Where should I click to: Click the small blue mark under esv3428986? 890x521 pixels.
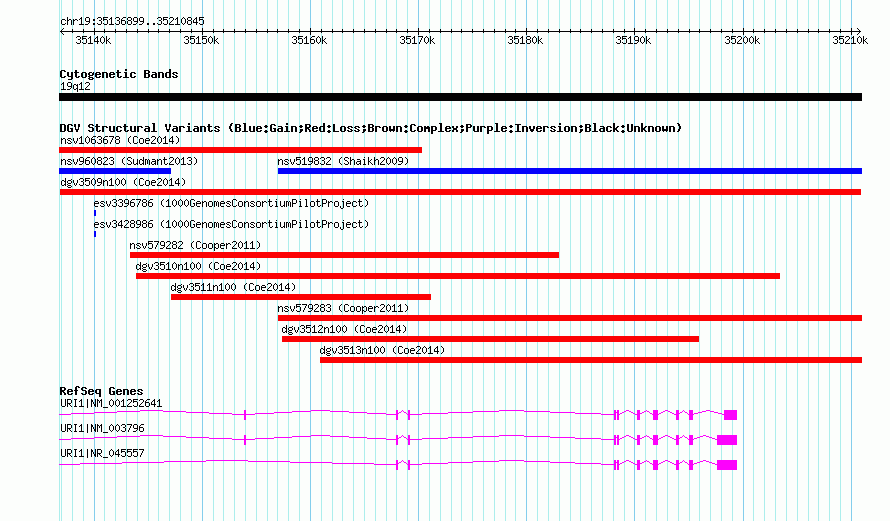[x=95, y=234]
